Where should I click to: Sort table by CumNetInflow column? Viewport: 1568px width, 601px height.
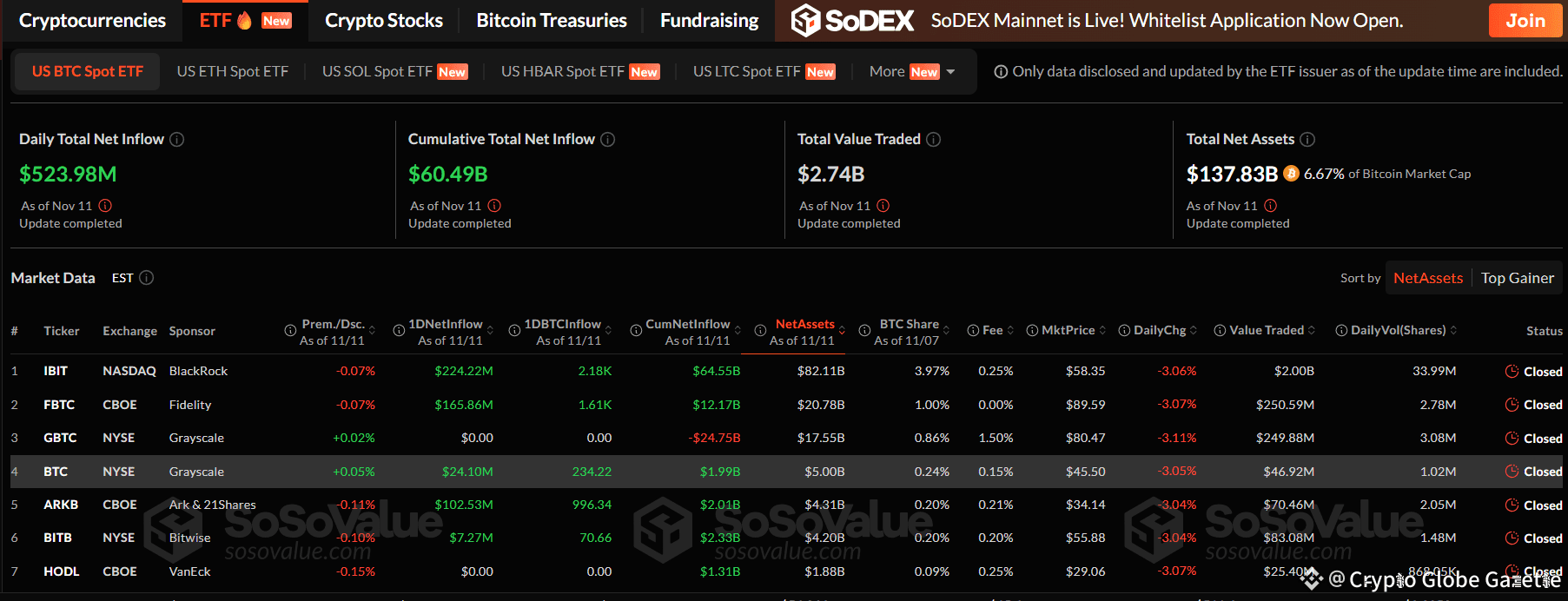738,331
